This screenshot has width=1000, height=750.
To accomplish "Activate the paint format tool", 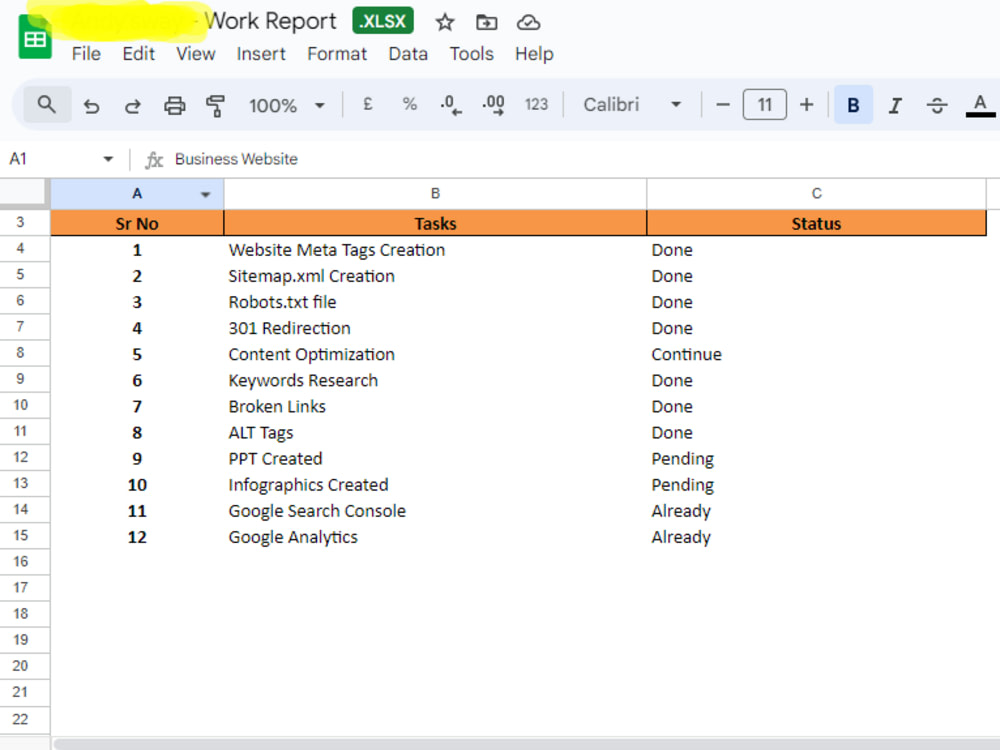I will (216, 105).
